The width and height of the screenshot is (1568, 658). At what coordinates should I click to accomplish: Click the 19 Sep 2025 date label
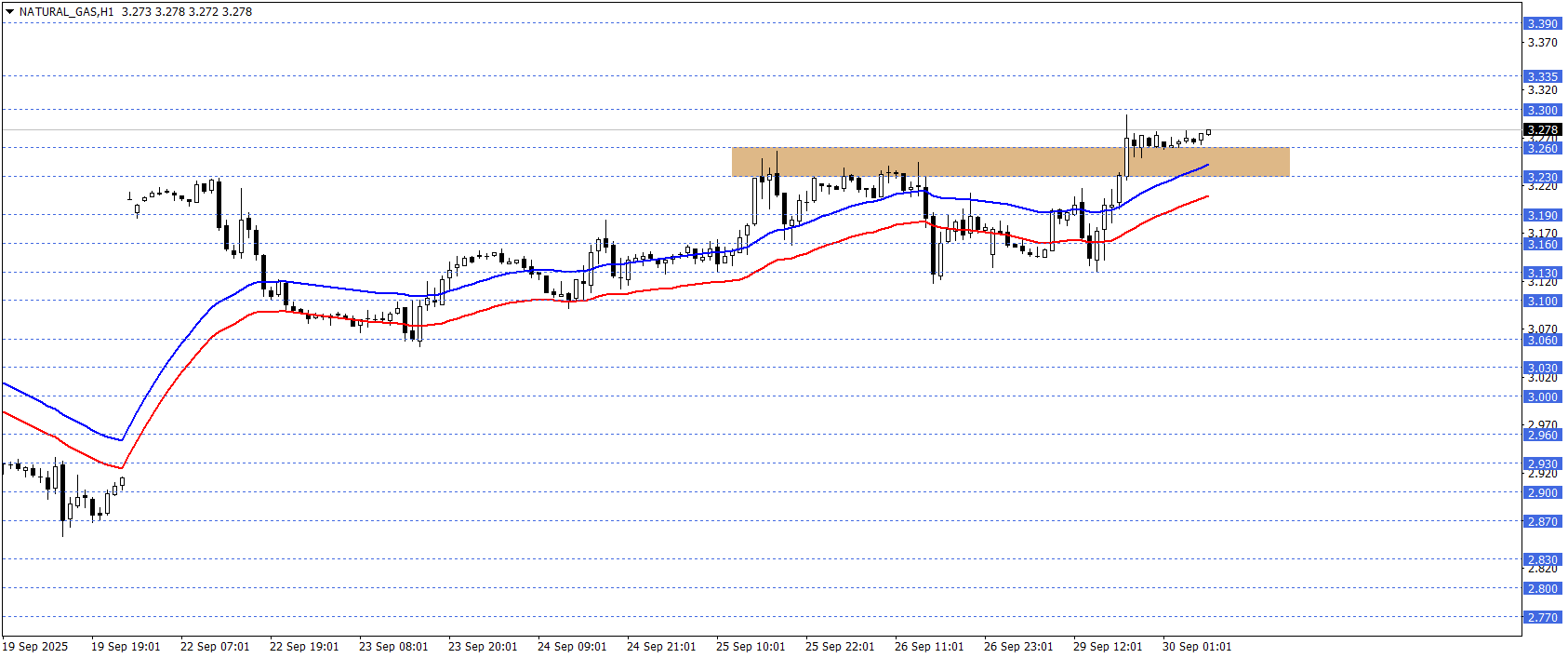pyautogui.click(x=35, y=647)
